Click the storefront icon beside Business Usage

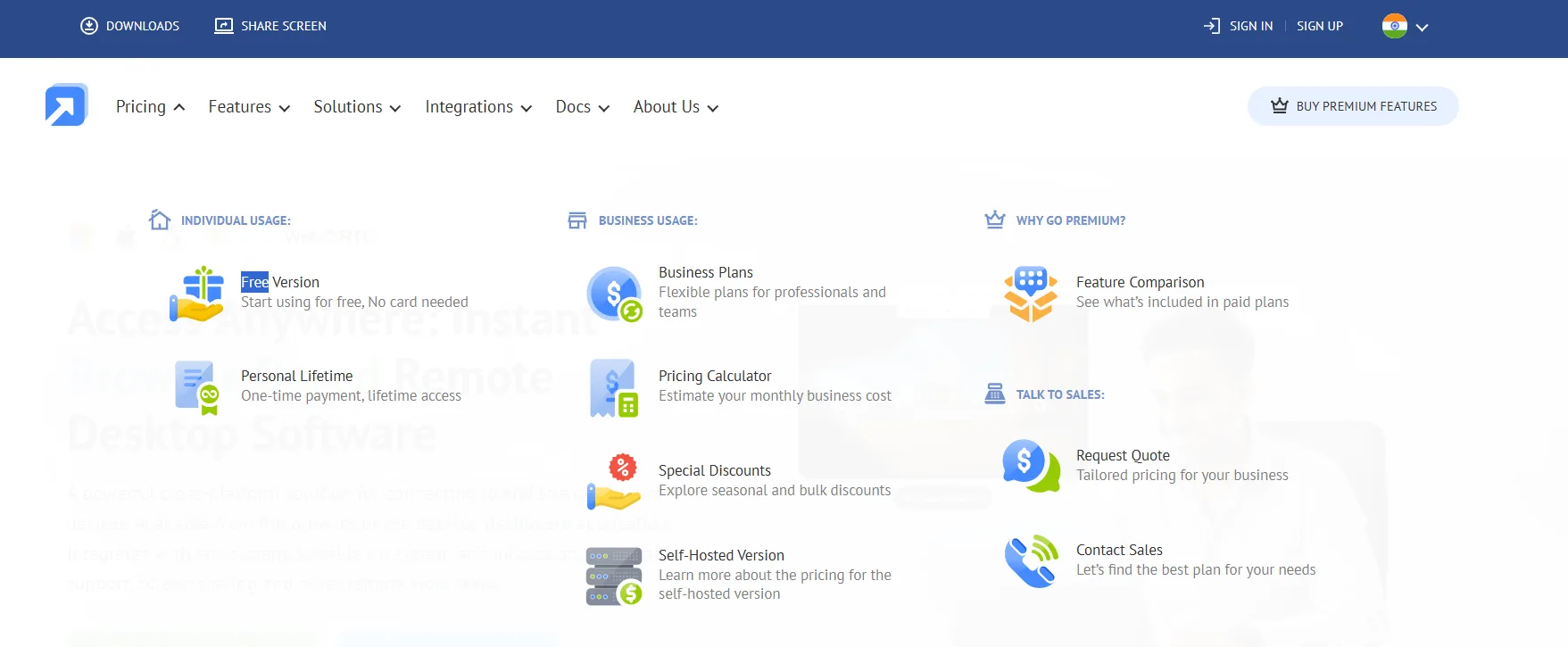tap(577, 220)
